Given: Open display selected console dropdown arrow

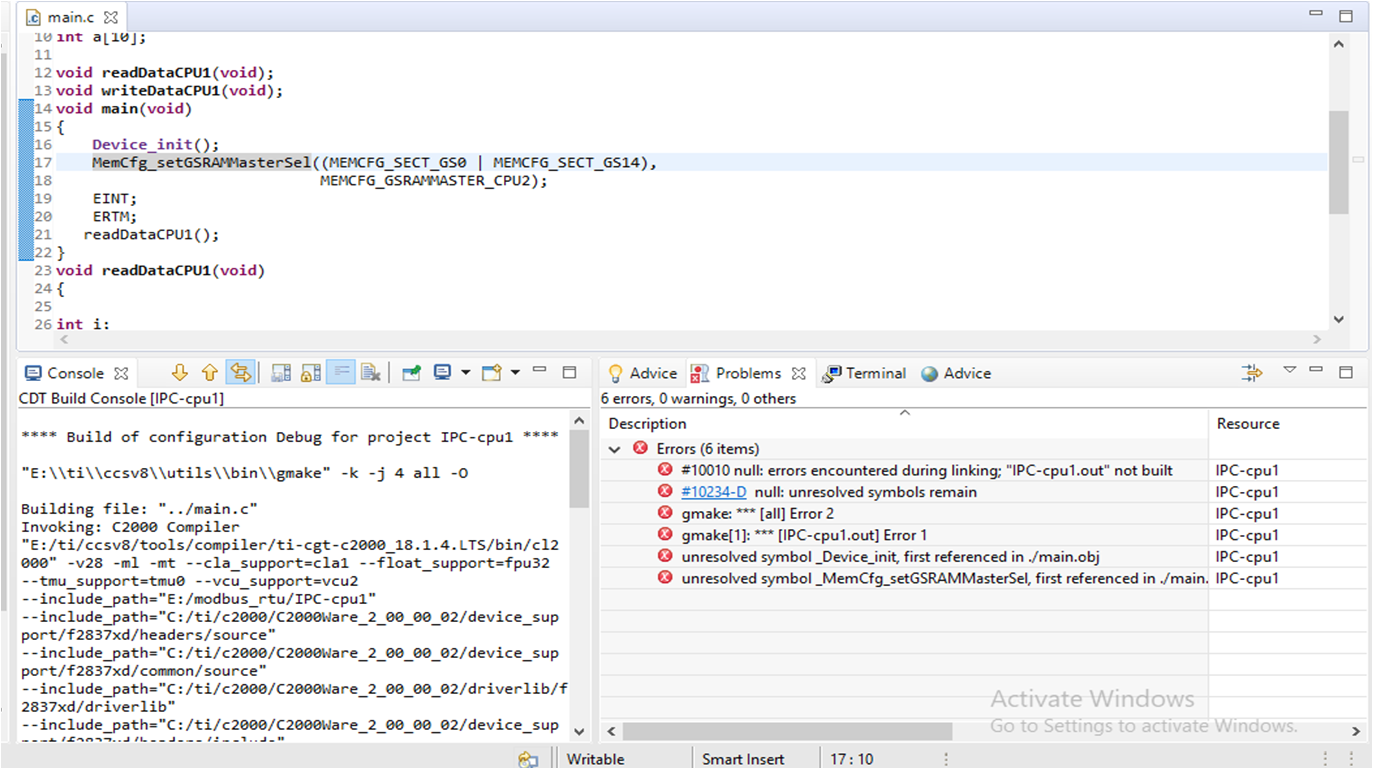Looking at the screenshot, I should click(465, 373).
